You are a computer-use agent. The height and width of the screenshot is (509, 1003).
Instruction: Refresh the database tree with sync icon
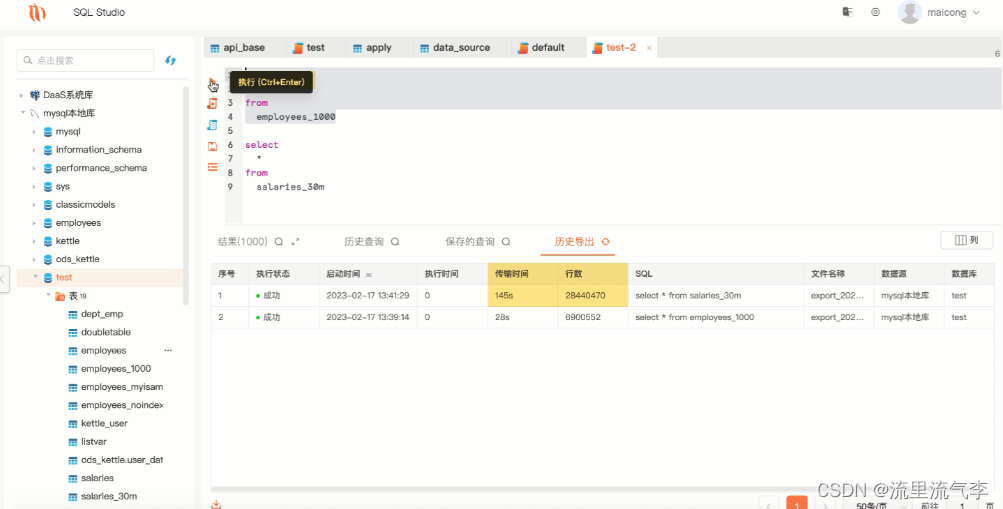click(170, 60)
